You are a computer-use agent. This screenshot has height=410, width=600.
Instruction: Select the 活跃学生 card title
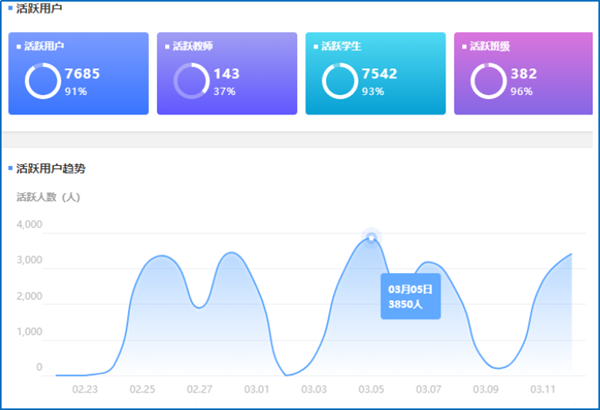pyautogui.click(x=341, y=46)
